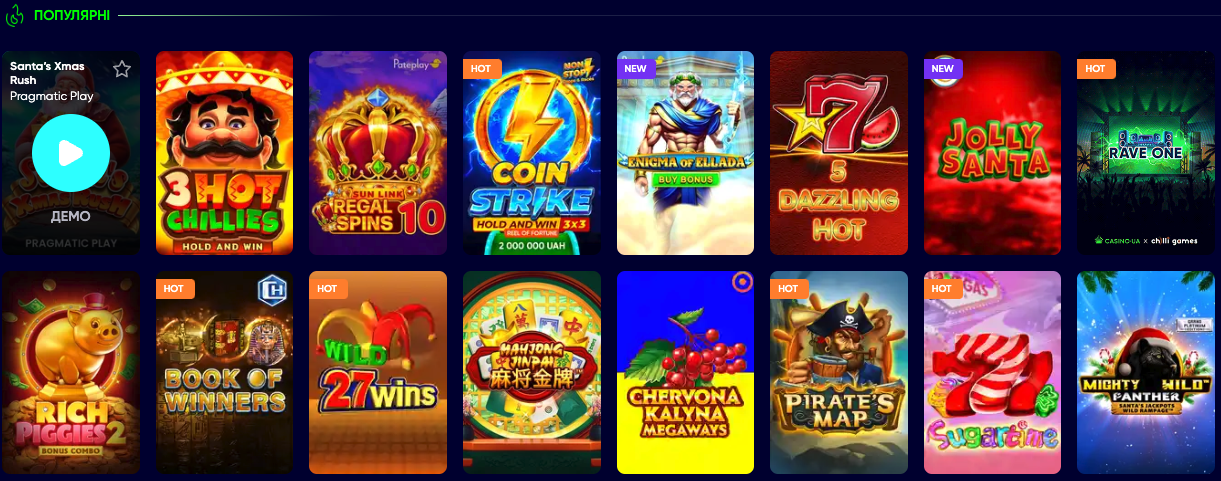
Task: Open the Rich Piggies 2 game
Action: (71, 372)
